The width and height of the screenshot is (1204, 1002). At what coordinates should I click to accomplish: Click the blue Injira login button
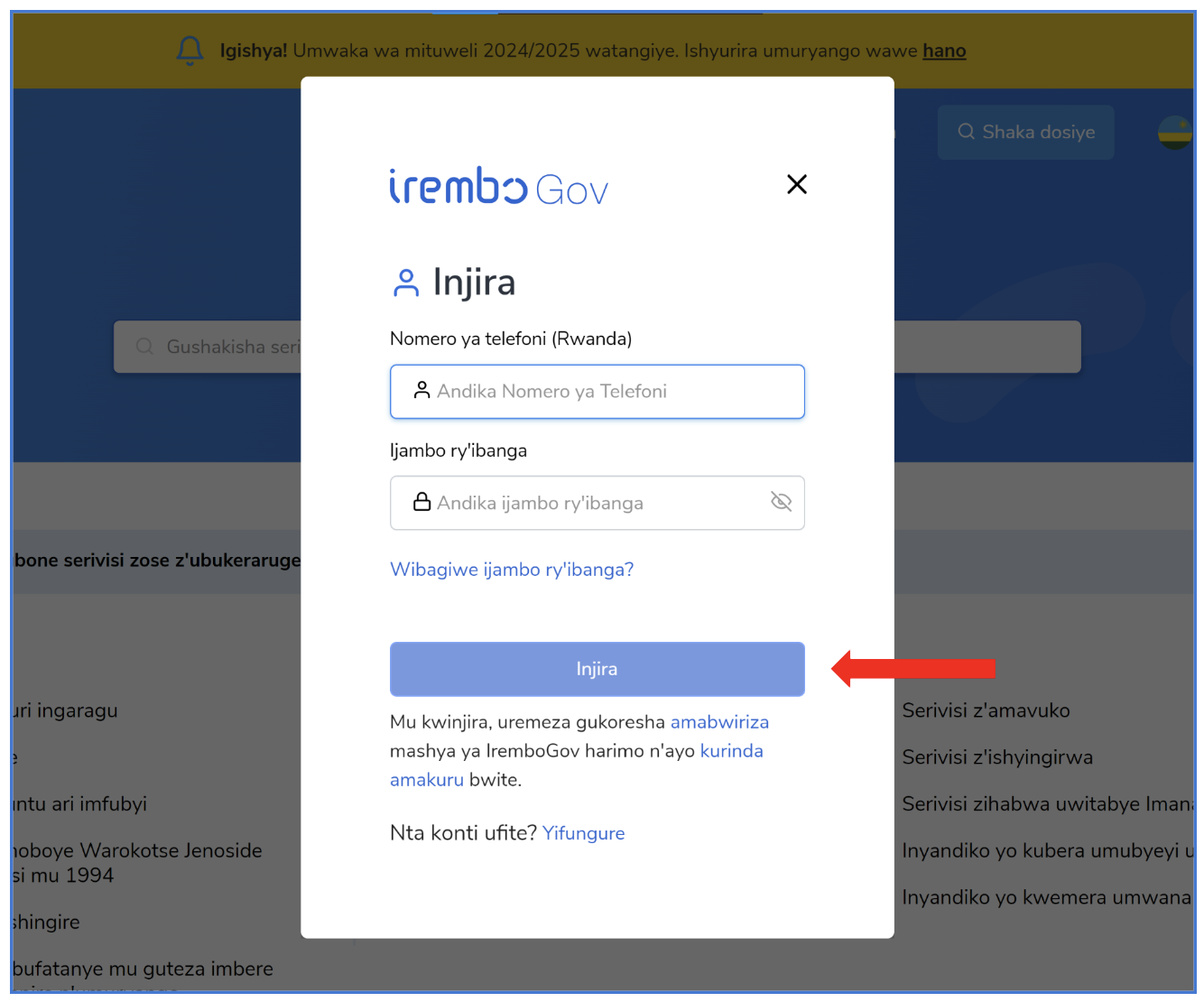pyautogui.click(x=597, y=669)
